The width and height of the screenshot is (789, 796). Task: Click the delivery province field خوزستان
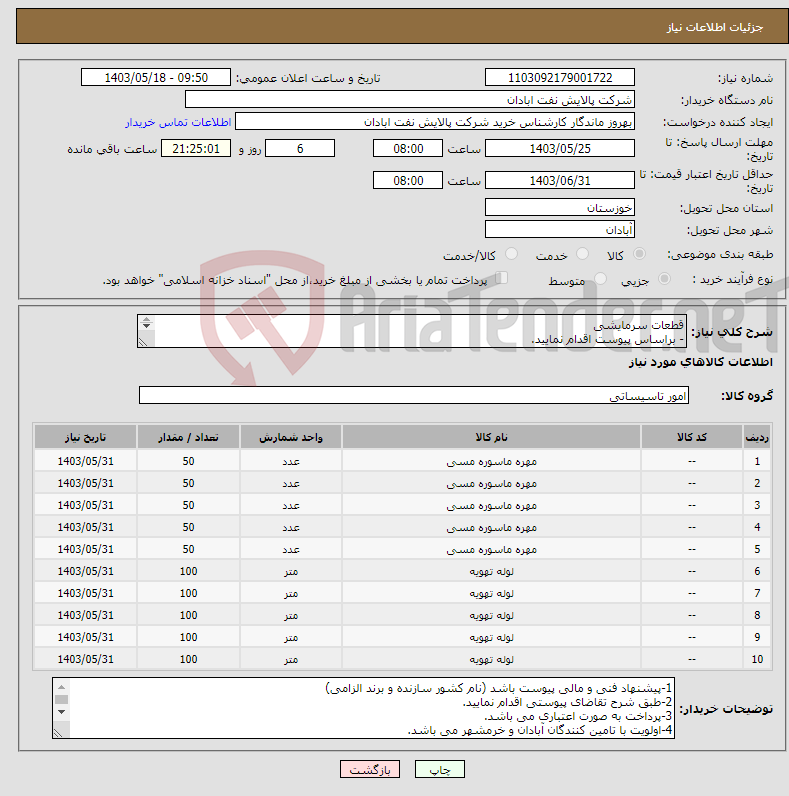point(560,207)
